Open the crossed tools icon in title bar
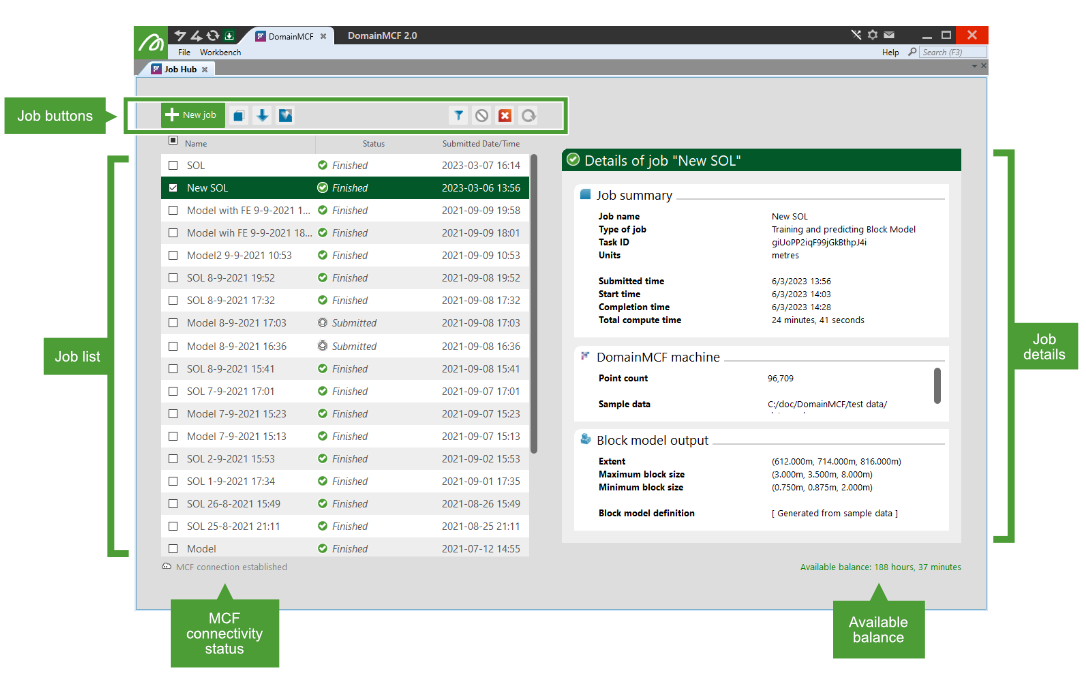The height and width of the screenshot is (676, 1086). (x=856, y=35)
